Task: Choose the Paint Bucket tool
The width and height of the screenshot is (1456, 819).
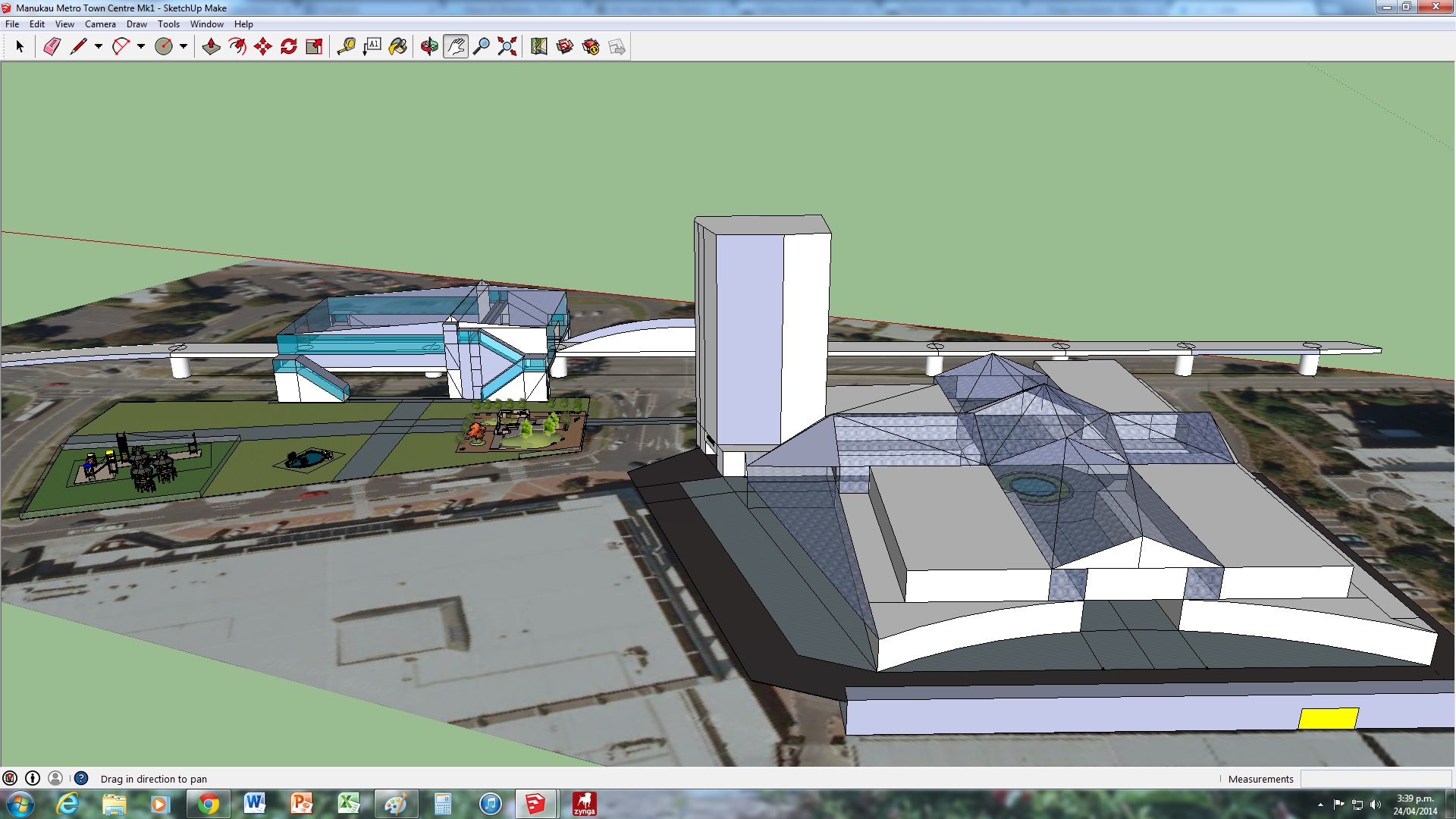Action: pyautogui.click(x=397, y=47)
